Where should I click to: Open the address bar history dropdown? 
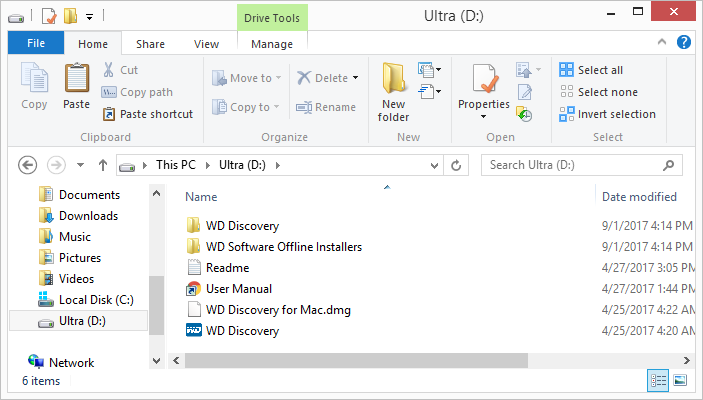434,165
